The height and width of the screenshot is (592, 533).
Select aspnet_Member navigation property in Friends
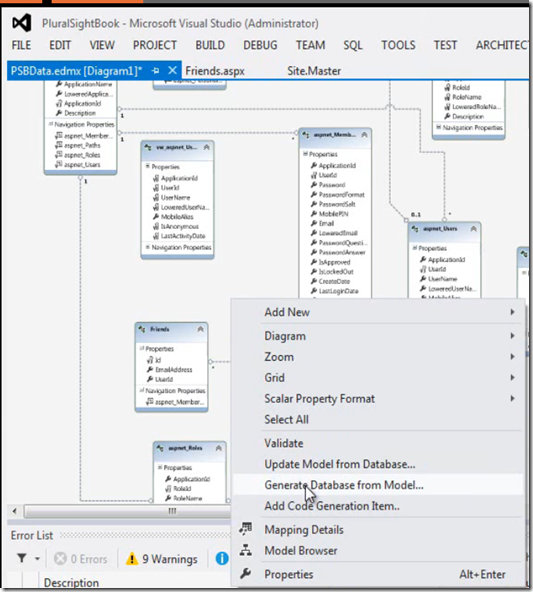coord(175,402)
